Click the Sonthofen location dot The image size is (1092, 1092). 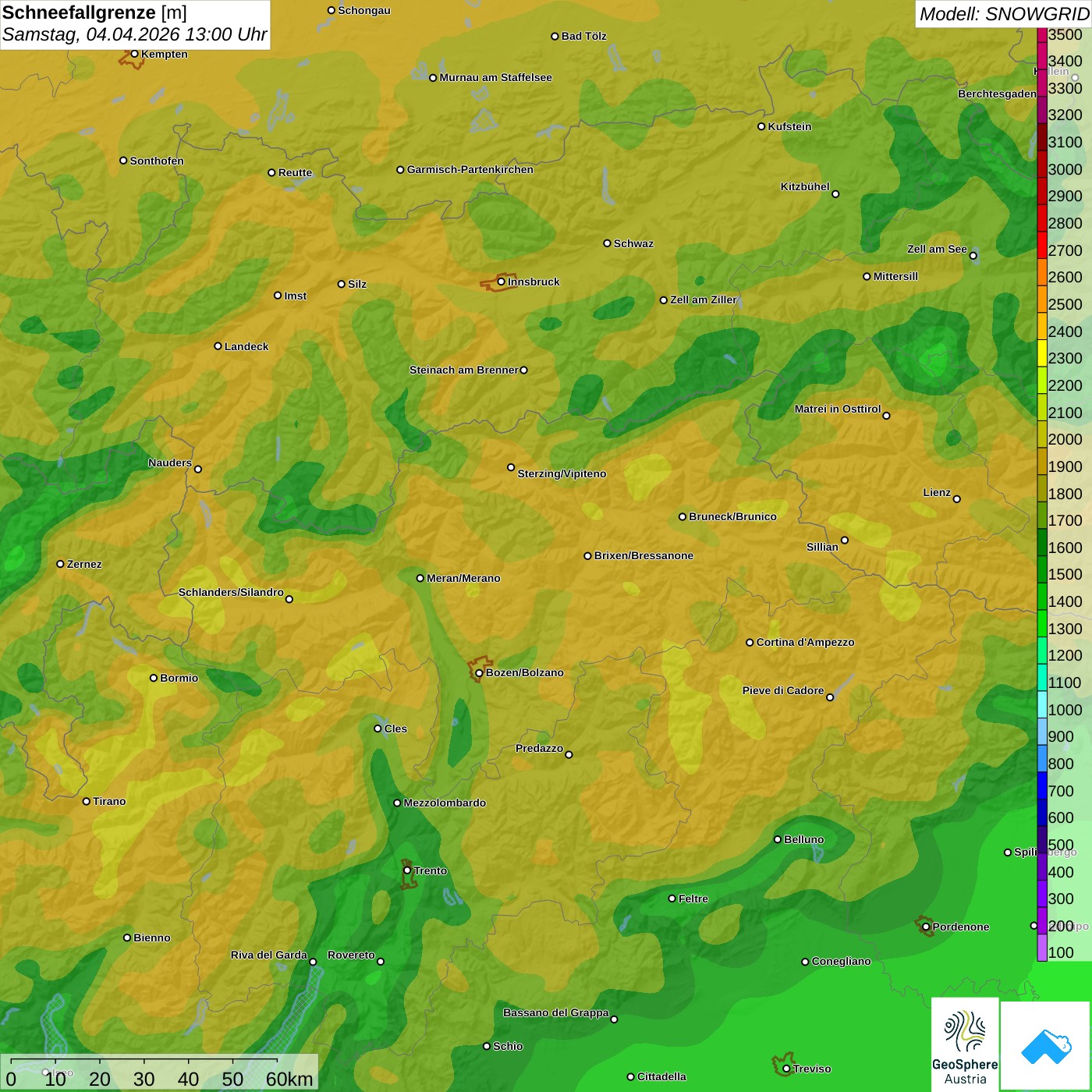[x=123, y=161]
